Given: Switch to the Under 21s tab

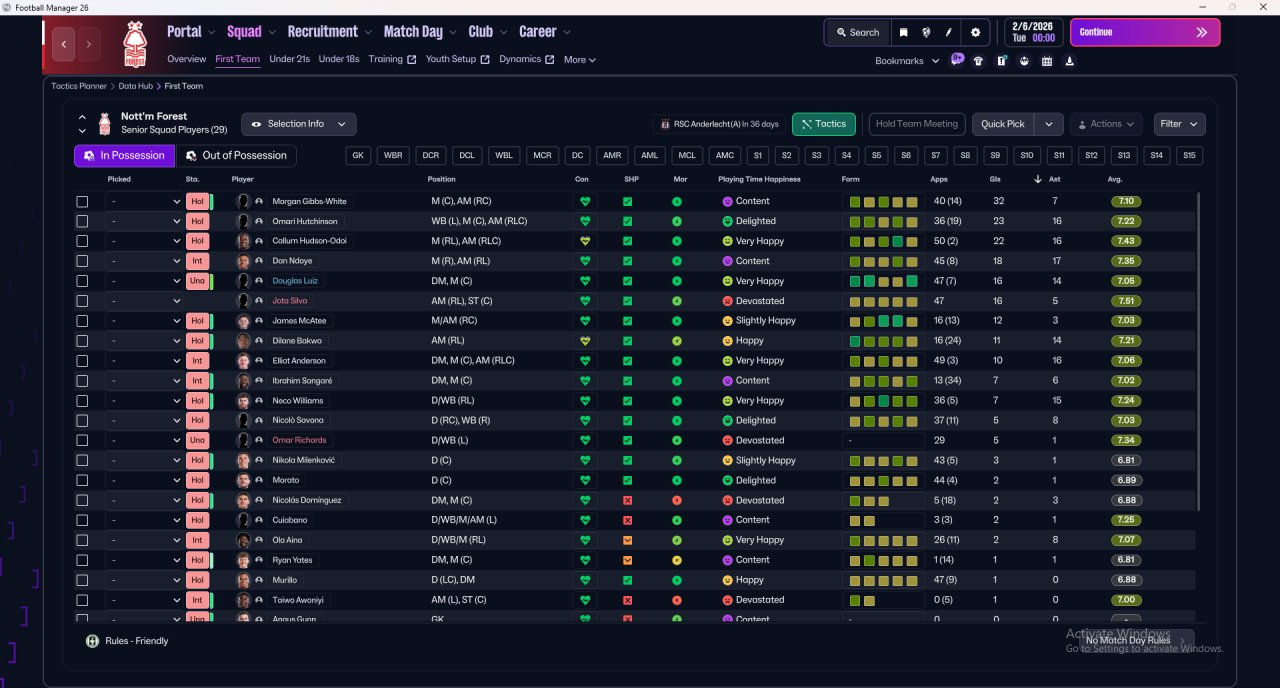Looking at the screenshot, I should [289, 59].
